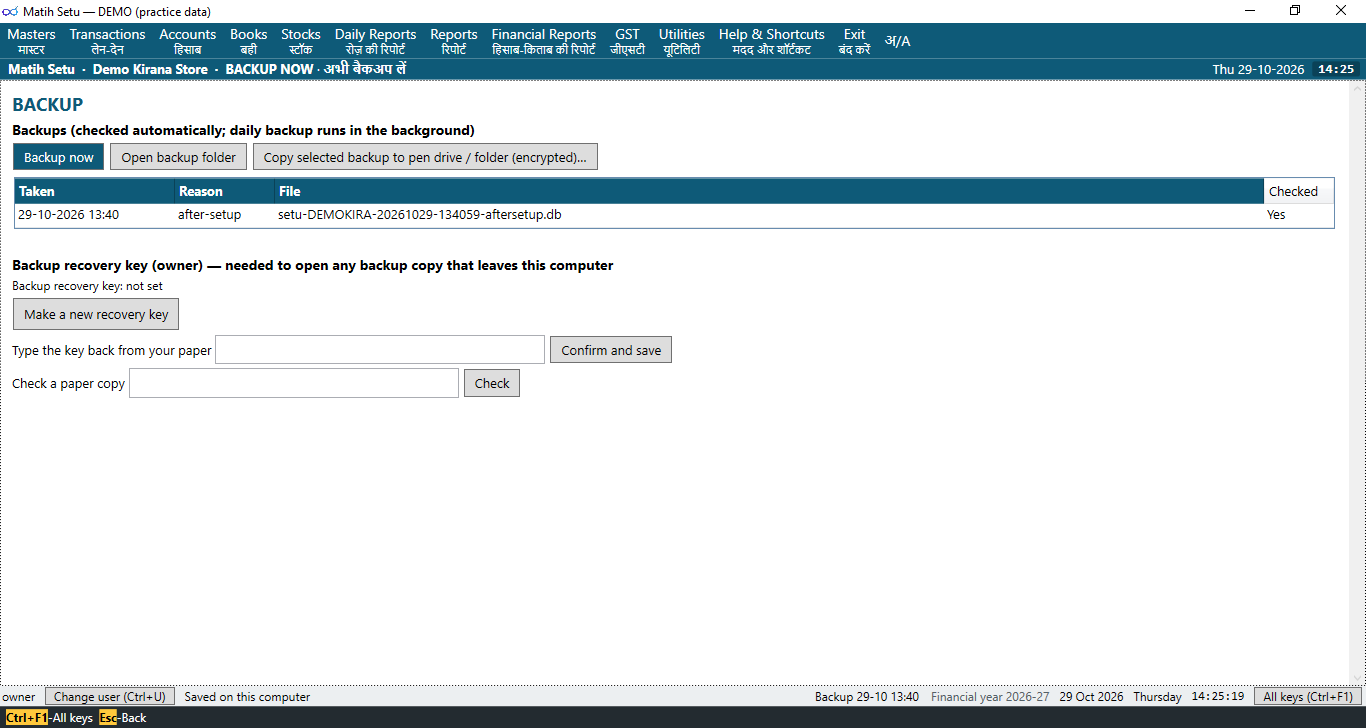Click 'Backup 29-10 13:40' status entry
Screen dimensions: 1366x728
click(x=867, y=697)
